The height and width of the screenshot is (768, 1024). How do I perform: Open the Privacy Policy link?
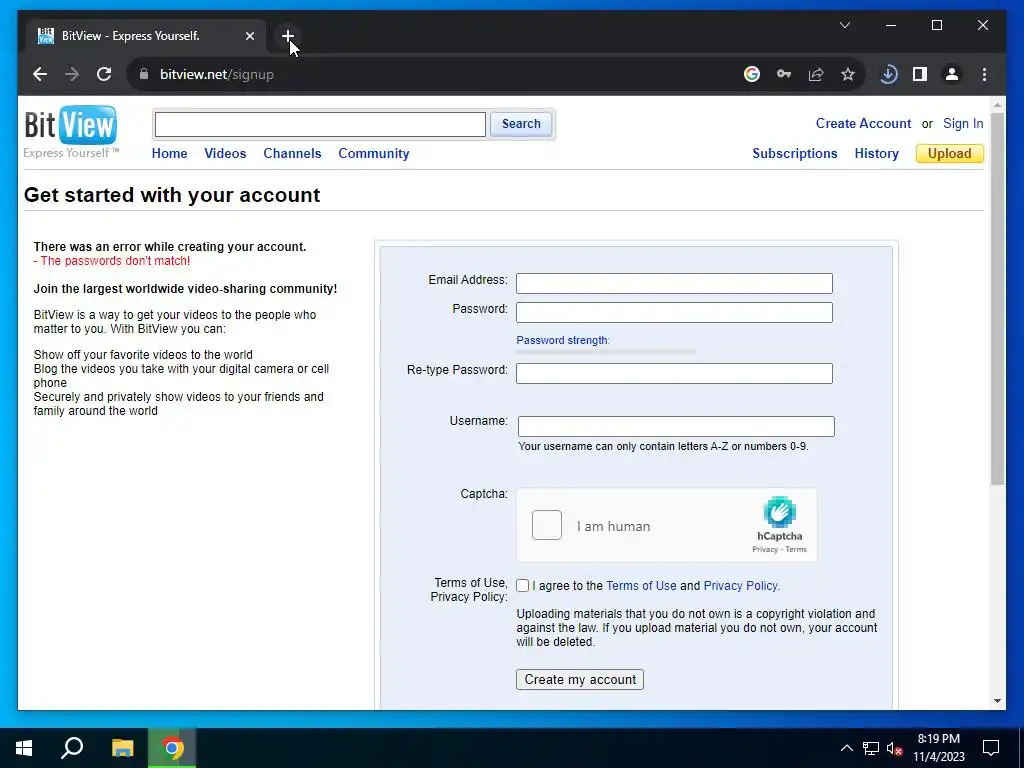click(x=741, y=586)
